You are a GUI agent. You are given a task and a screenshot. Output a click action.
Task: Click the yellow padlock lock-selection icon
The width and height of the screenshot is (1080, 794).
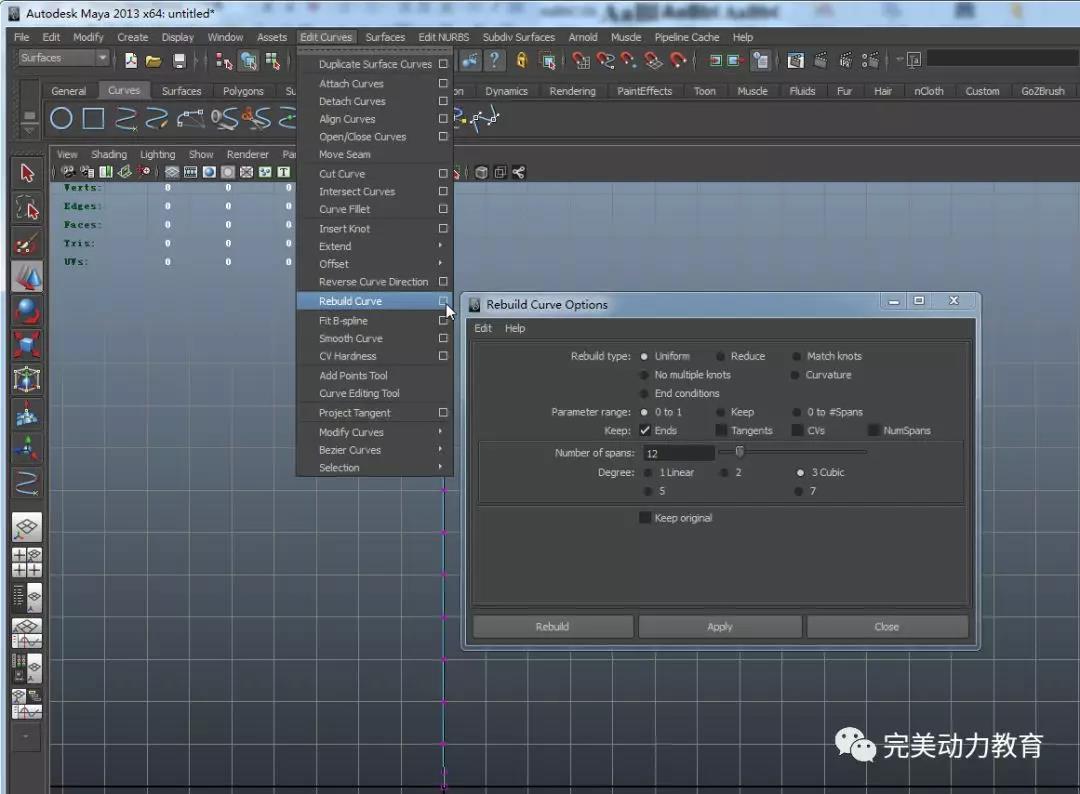pyautogui.click(x=521, y=61)
